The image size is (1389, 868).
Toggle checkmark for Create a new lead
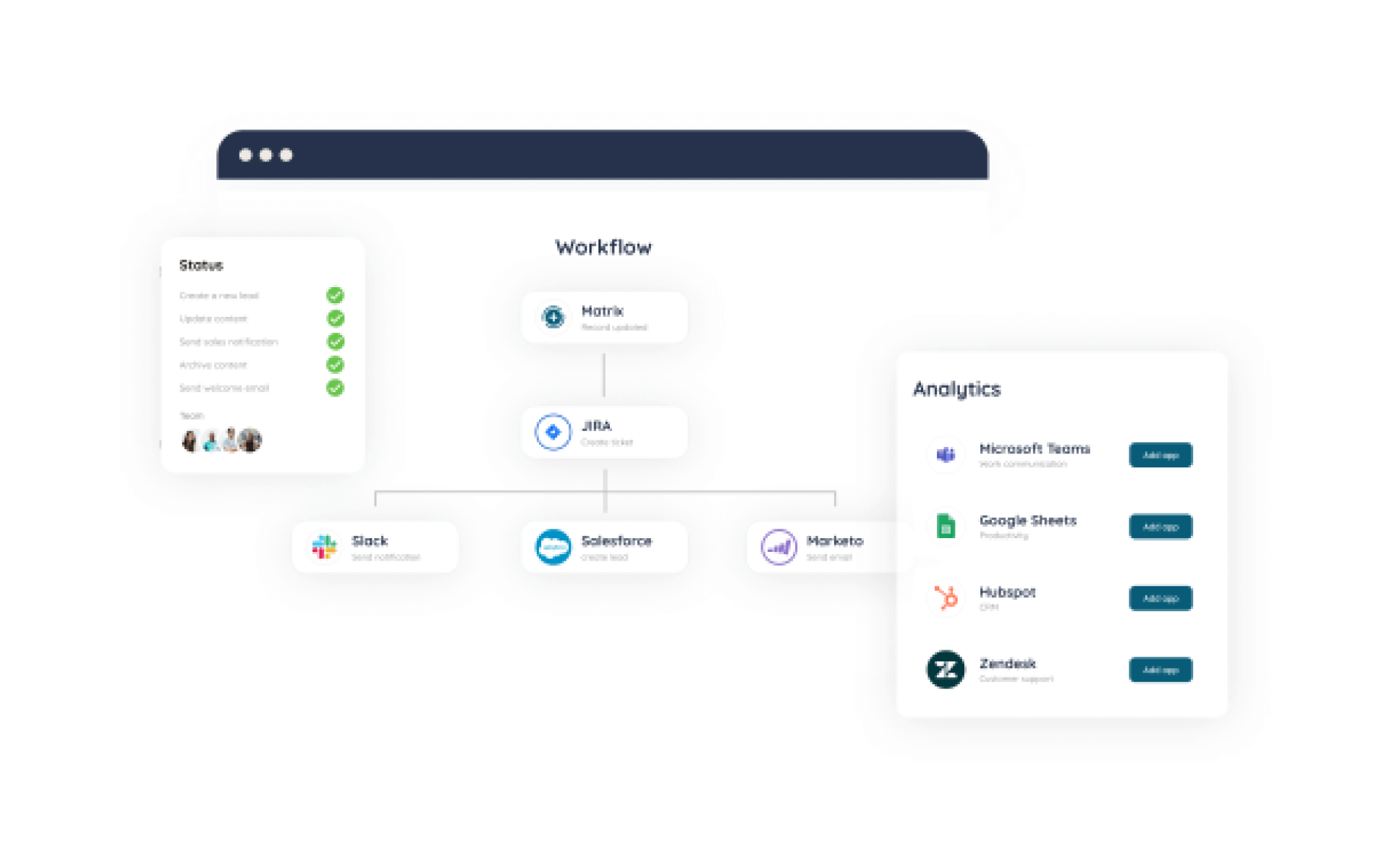tap(335, 295)
